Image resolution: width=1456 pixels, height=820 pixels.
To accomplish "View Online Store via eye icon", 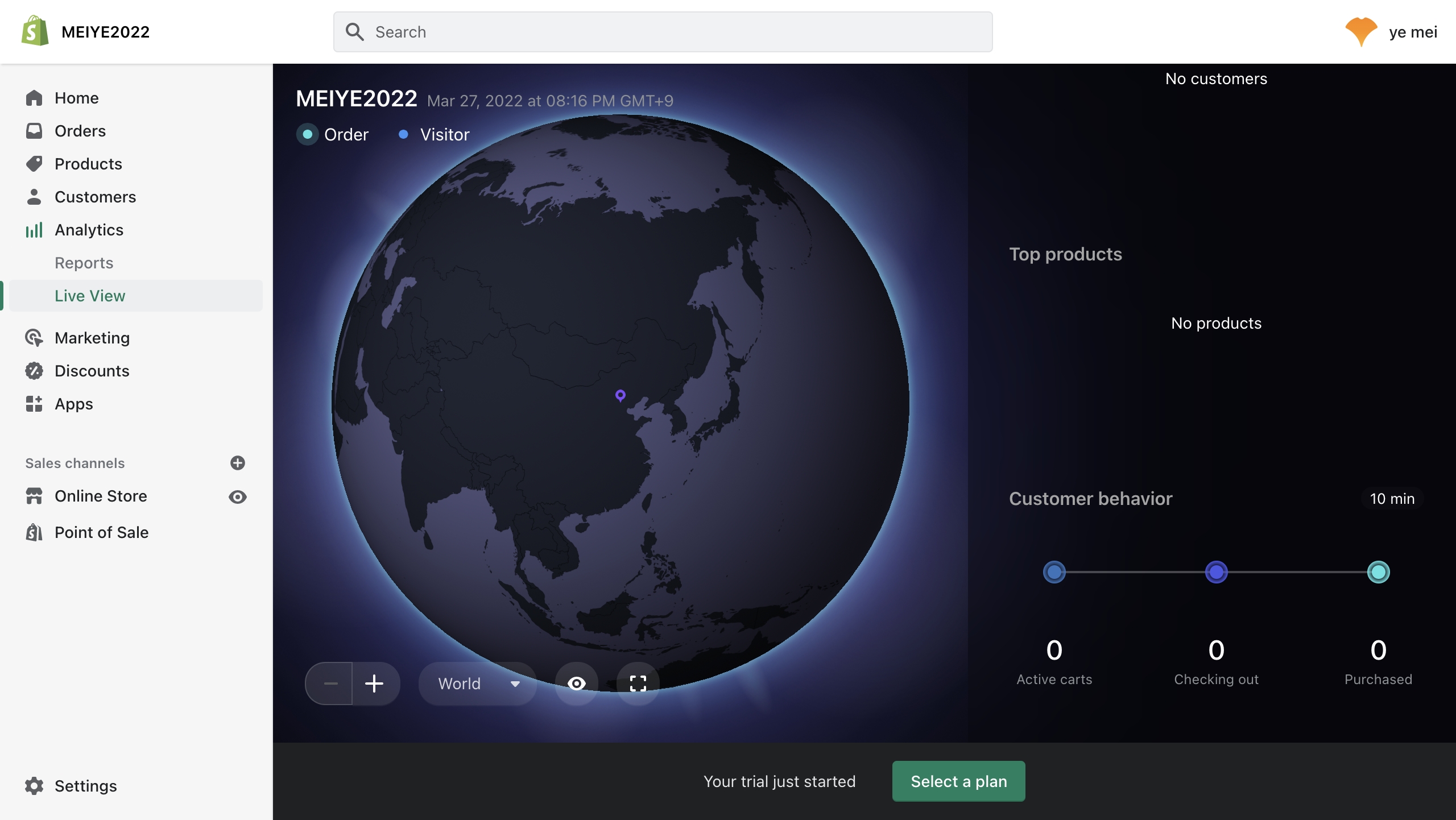I will point(238,497).
